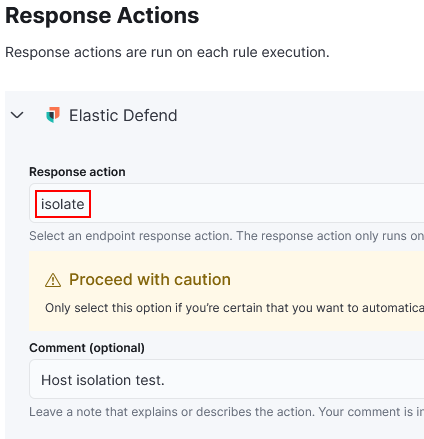
Task: Focus the Comment (optional) input field
Action: click(x=227, y=379)
